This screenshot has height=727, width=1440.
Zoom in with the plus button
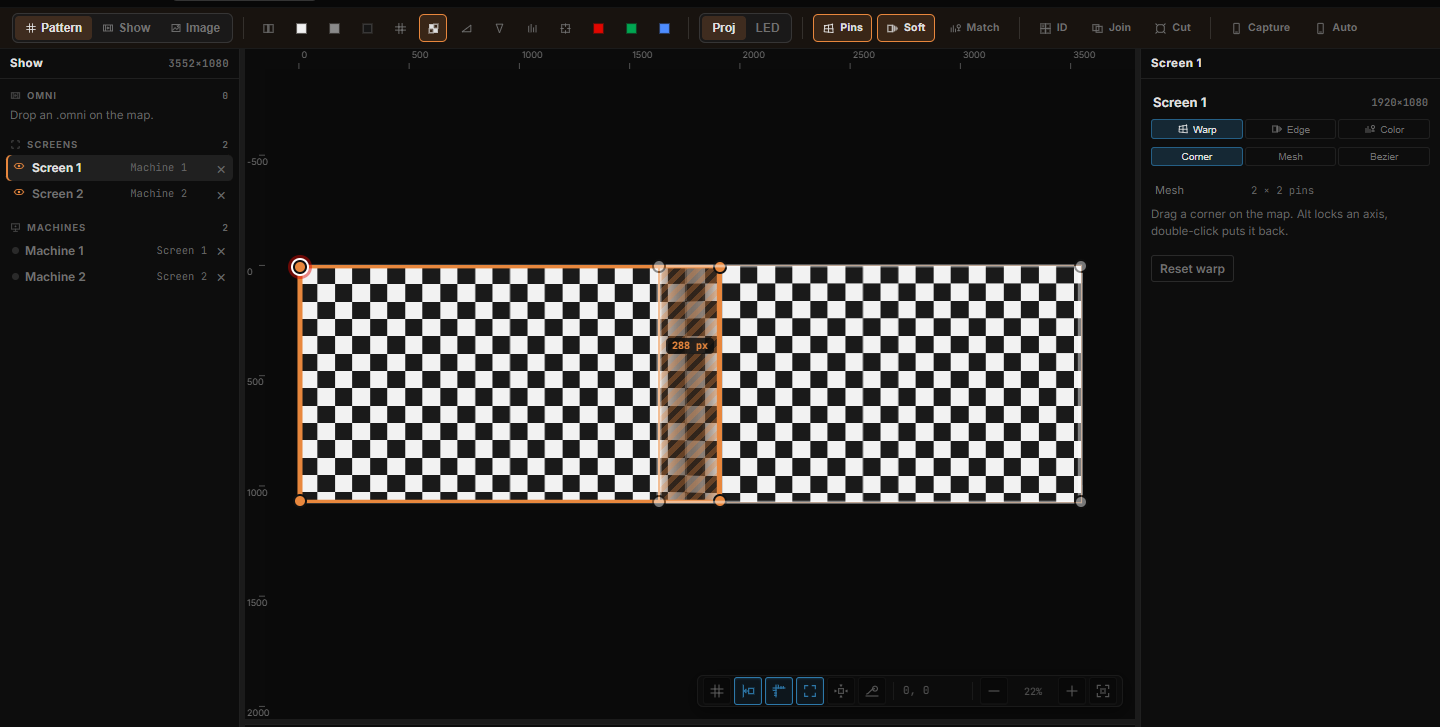(1072, 691)
